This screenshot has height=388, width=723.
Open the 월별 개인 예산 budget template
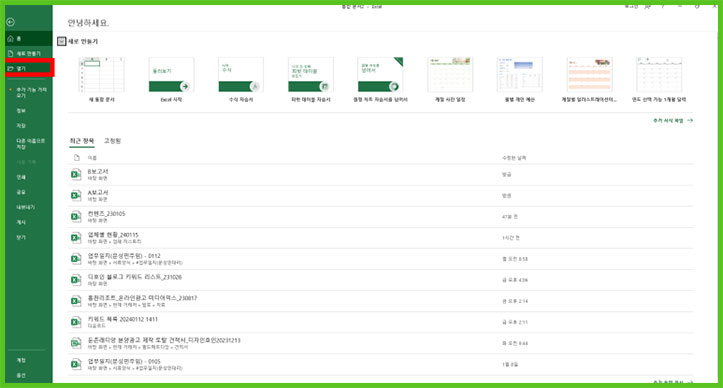pyautogui.click(x=520, y=75)
